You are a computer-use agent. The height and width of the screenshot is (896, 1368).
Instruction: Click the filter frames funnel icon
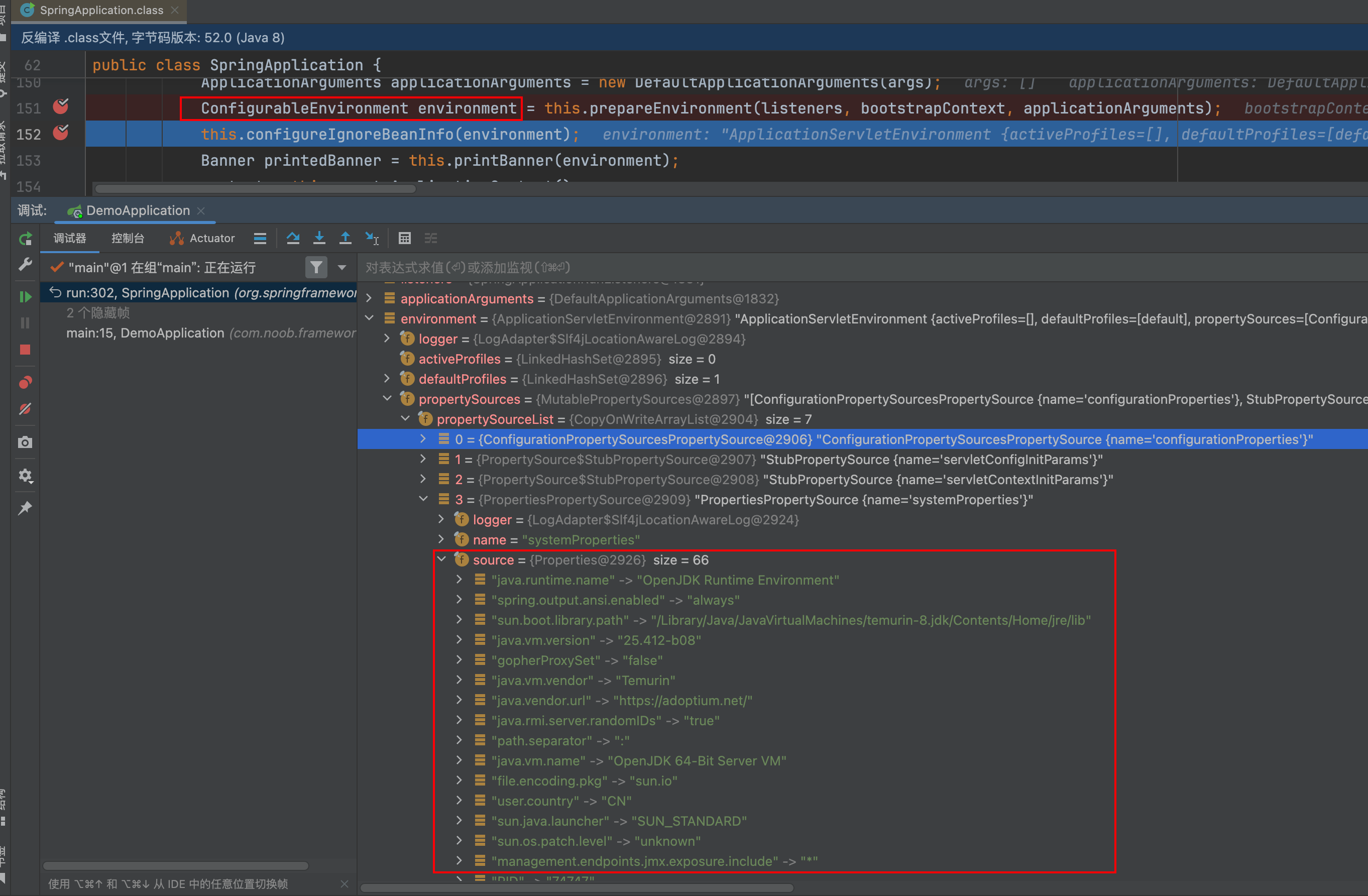[316, 267]
